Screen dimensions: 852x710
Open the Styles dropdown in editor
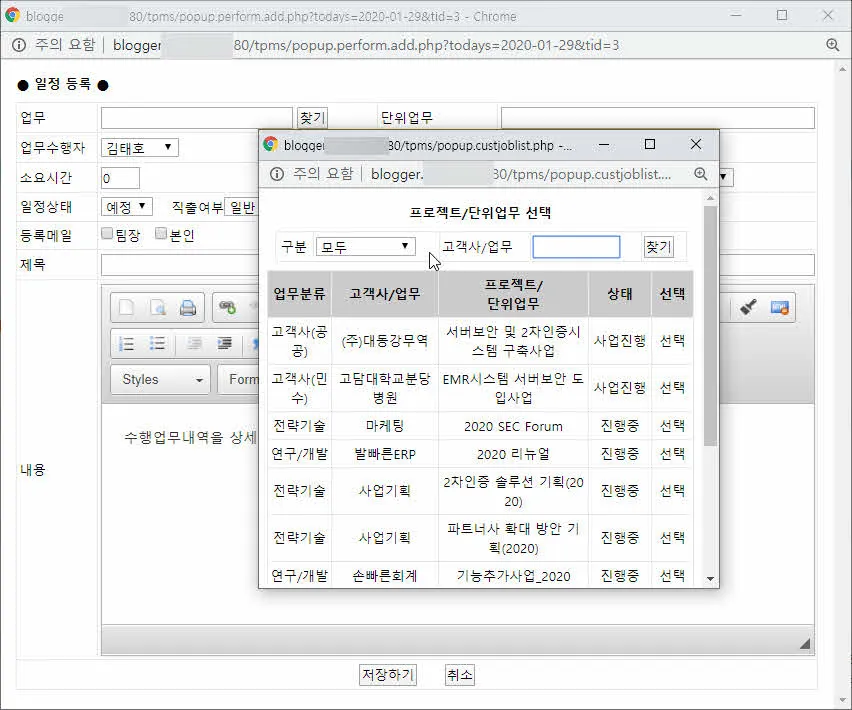(160, 379)
